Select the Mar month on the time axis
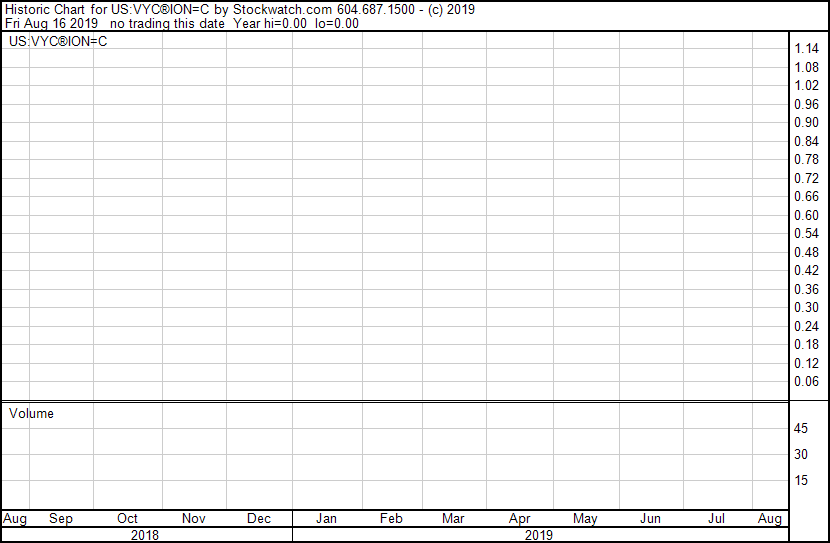The height and width of the screenshot is (543, 830). pos(453,519)
